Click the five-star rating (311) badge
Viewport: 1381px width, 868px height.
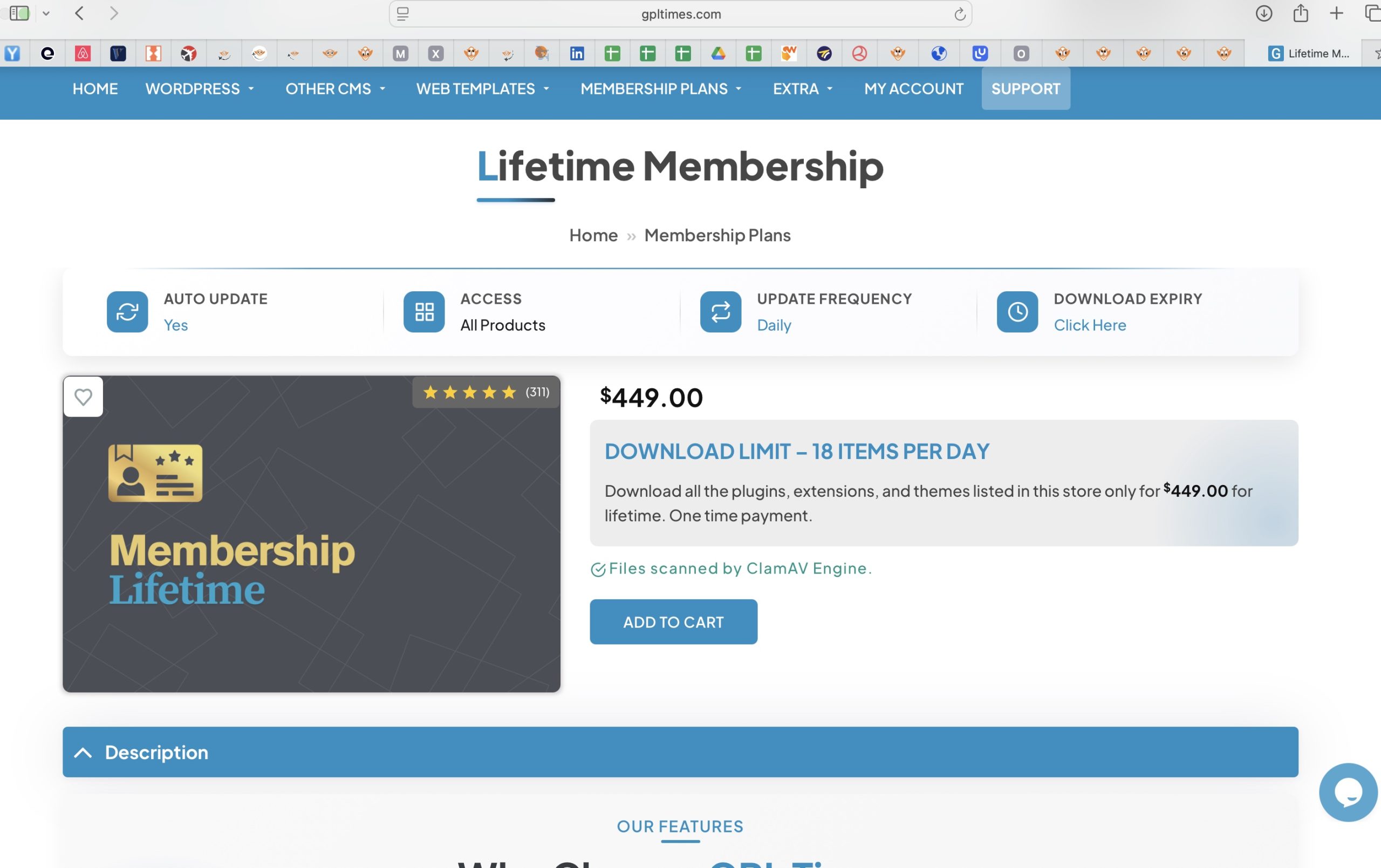[x=486, y=392]
